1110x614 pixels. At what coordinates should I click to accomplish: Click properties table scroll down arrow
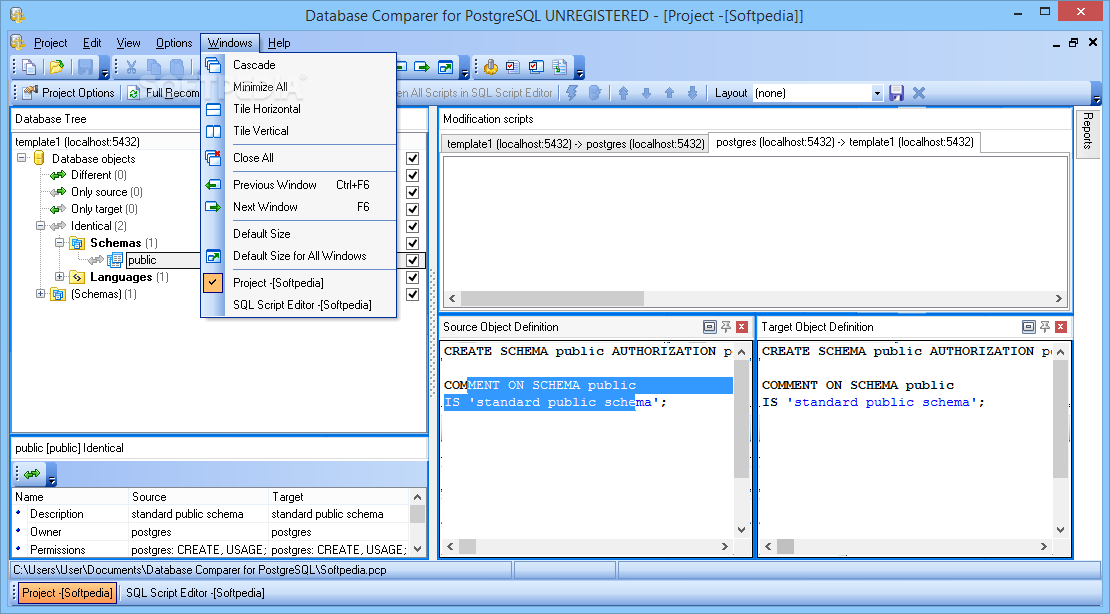(x=417, y=549)
